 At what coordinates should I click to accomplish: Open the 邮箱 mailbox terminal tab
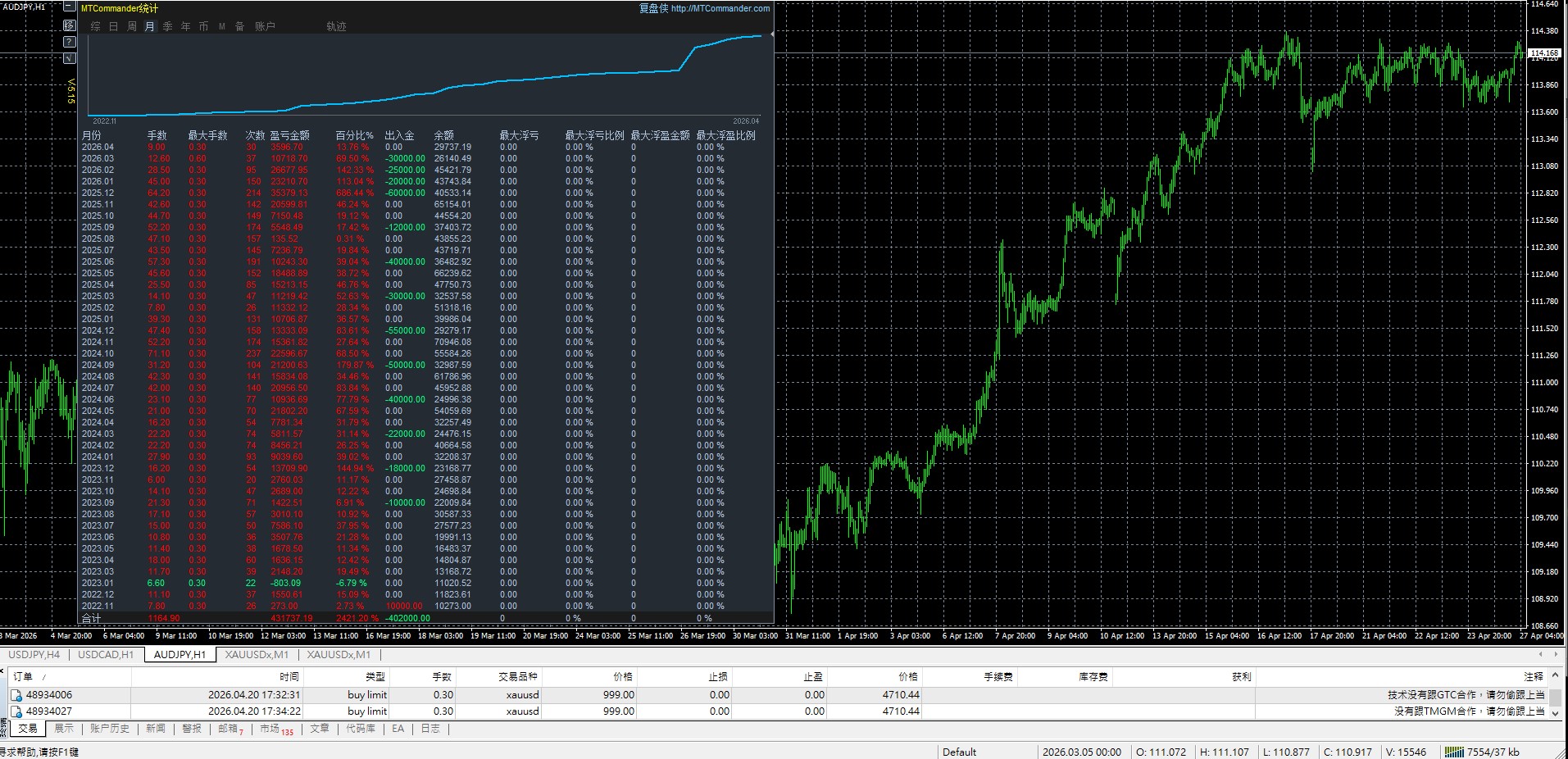pos(230,729)
